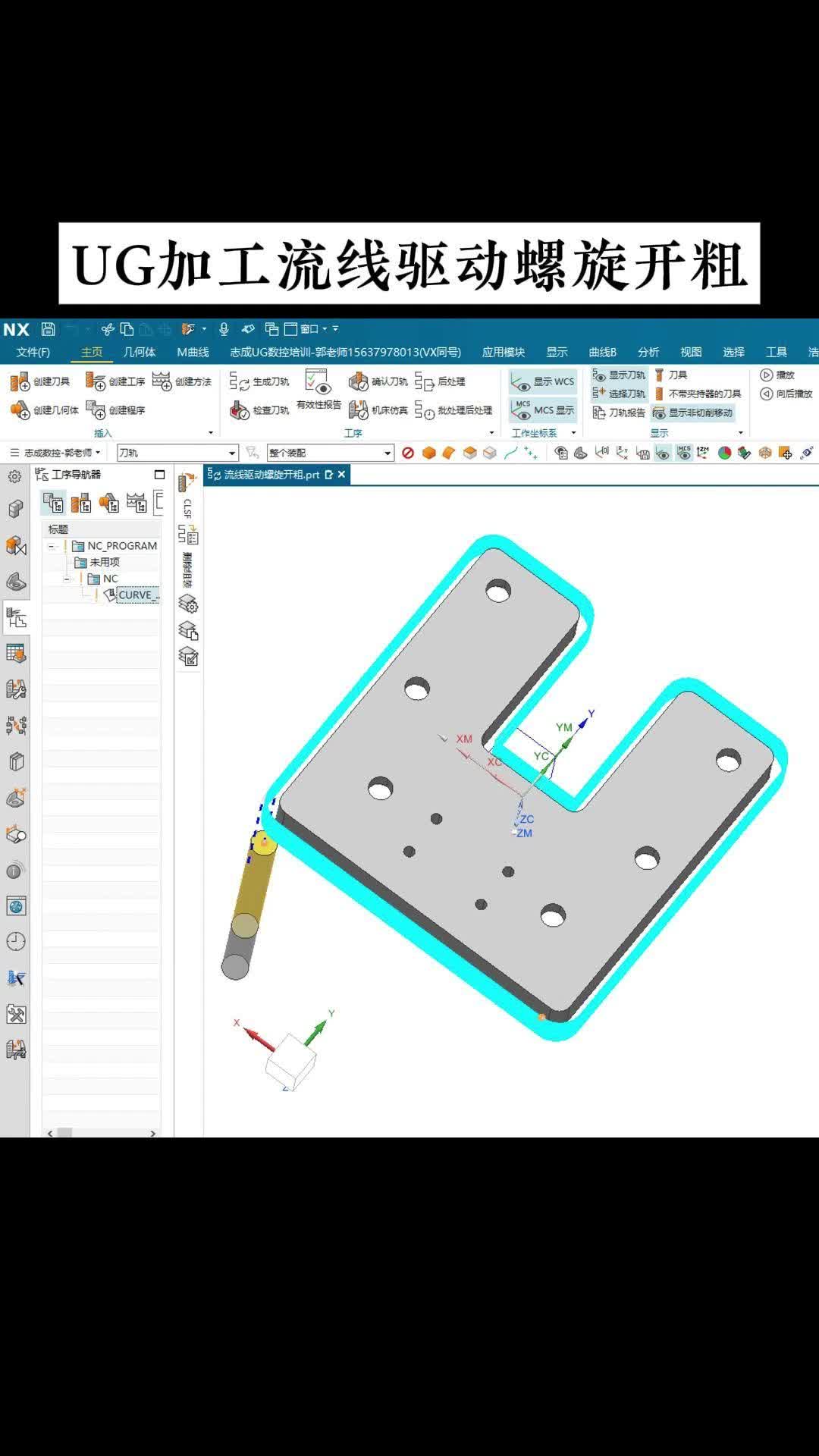Toggle Show Non-cutting Moves (显示非切削移动)
The height and width of the screenshot is (1456, 819).
pyautogui.click(x=693, y=413)
